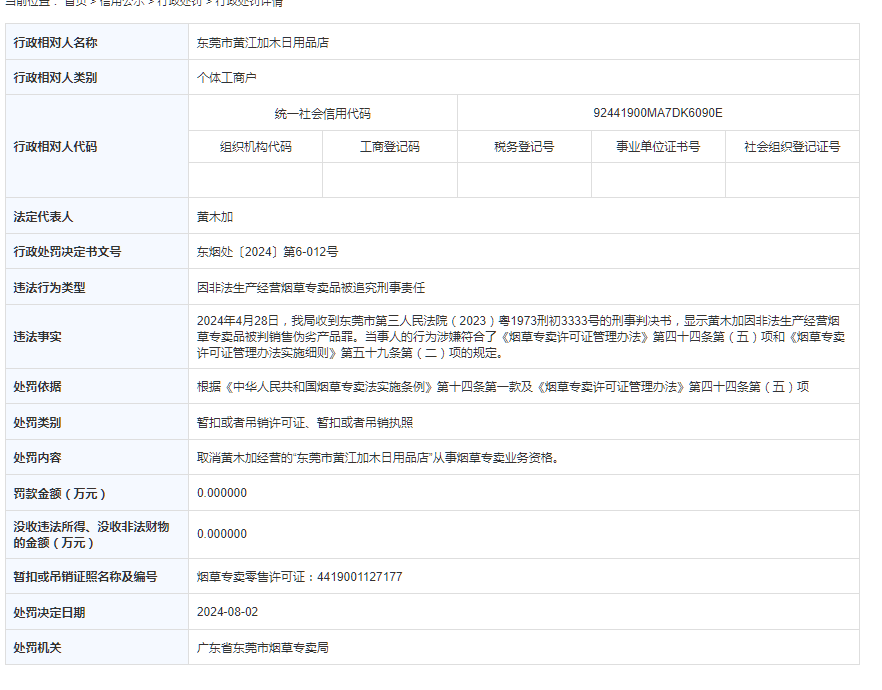Select authority name 广东省东莞市烟草专卖局

(263, 647)
